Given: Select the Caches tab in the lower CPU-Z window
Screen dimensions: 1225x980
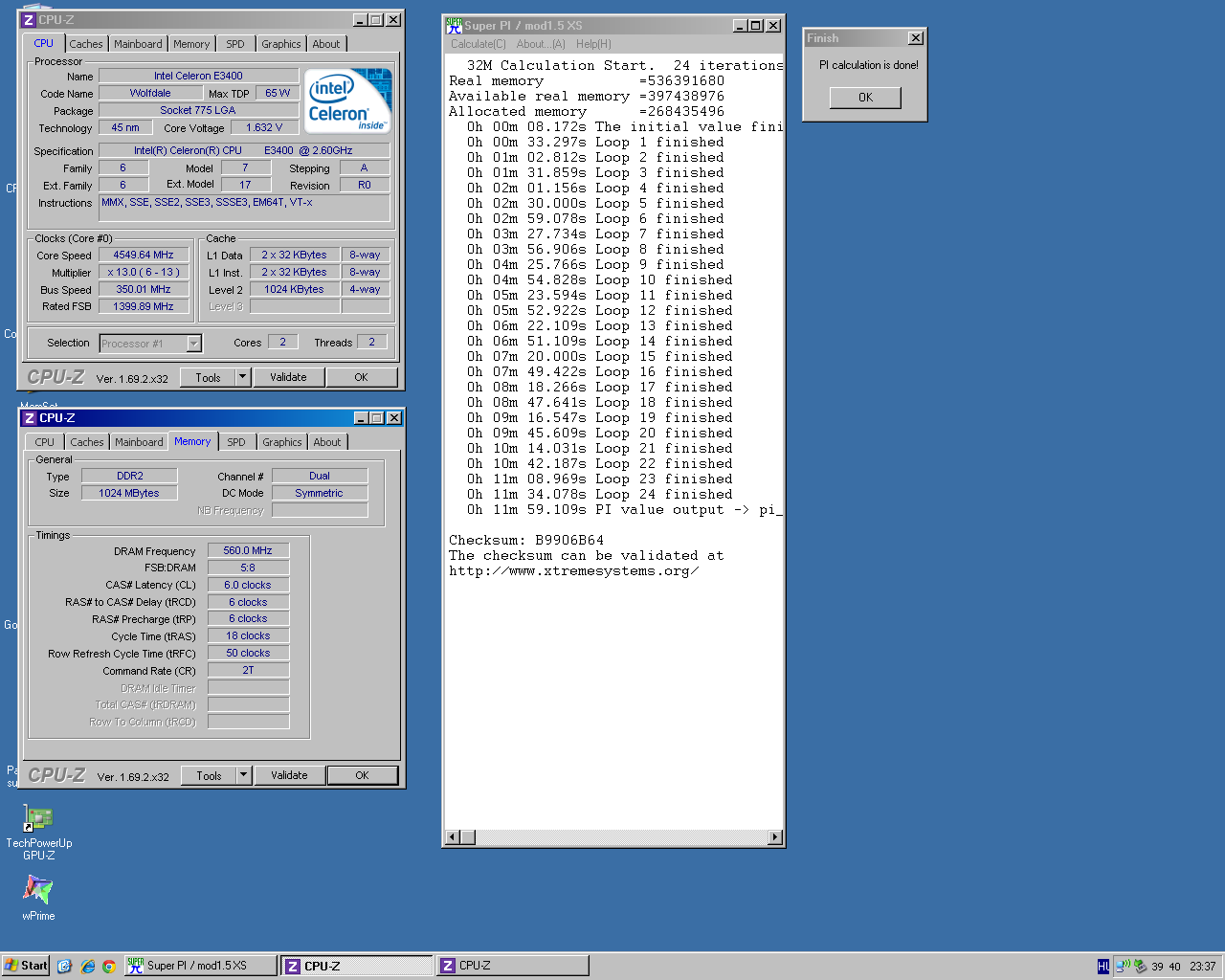Looking at the screenshot, I should [87, 442].
